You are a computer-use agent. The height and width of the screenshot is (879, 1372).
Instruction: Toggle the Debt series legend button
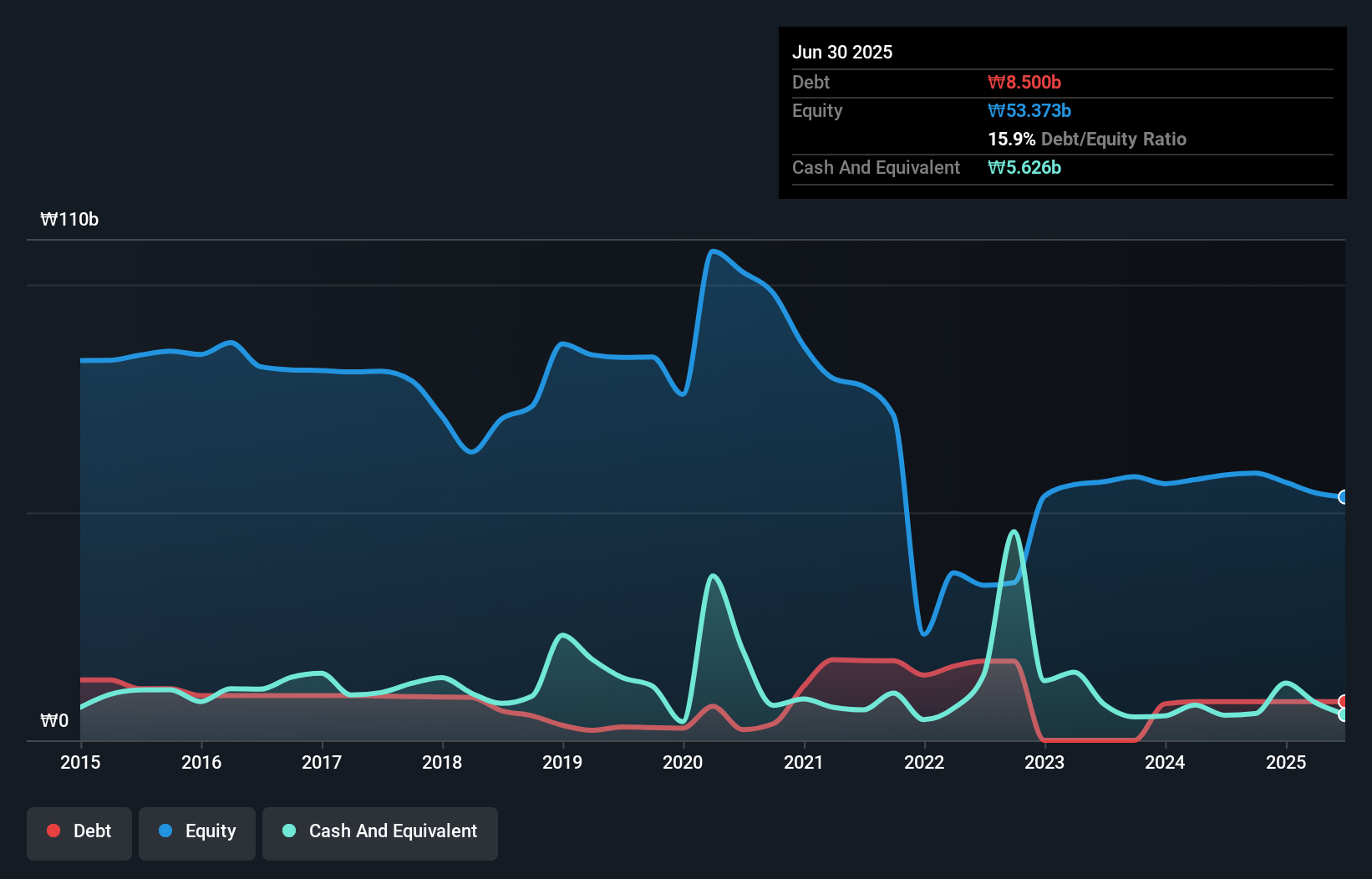(x=79, y=832)
